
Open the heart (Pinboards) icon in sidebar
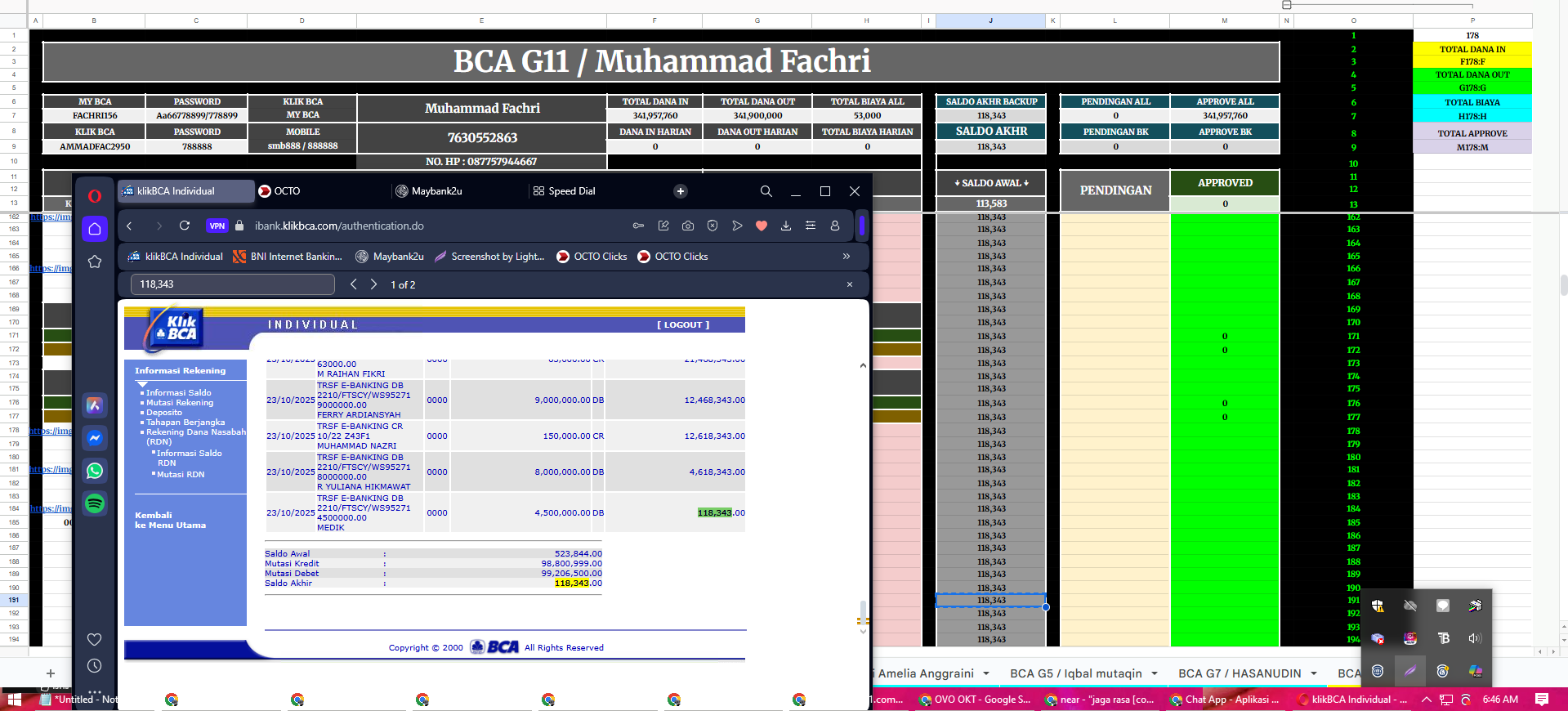pyautogui.click(x=95, y=639)
